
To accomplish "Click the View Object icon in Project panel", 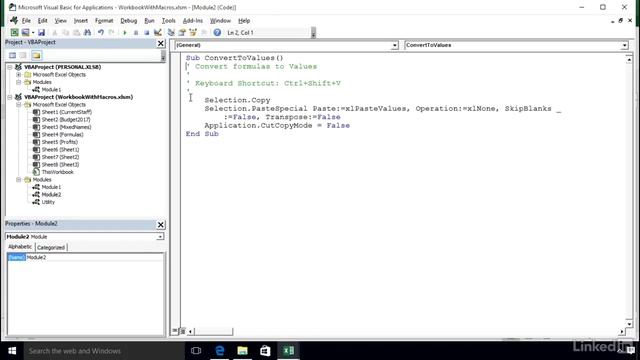I will [24, 55].
